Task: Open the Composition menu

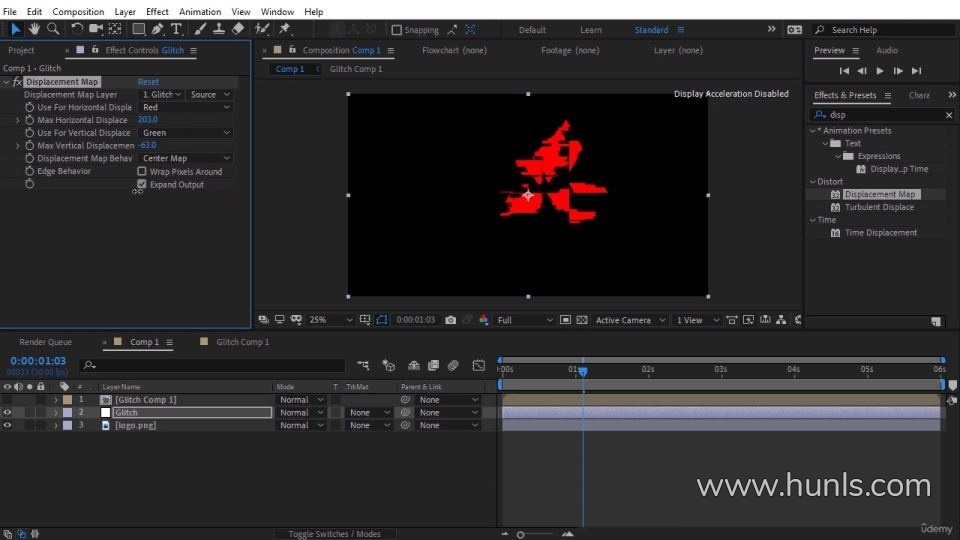Action: (78, 12)
